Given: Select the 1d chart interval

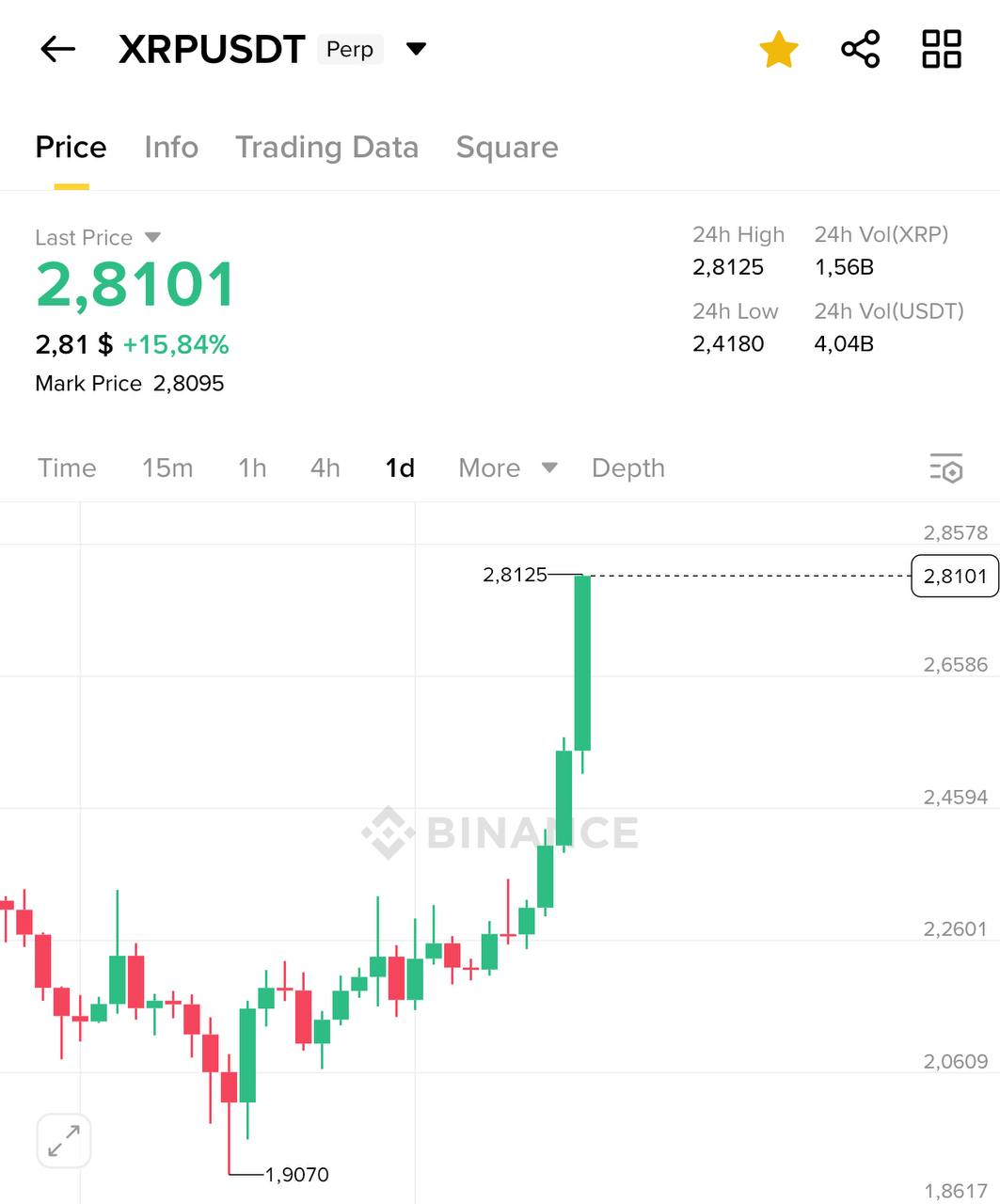Looking at the screenshot, I should pyautogui.click(x=400, y=467).
